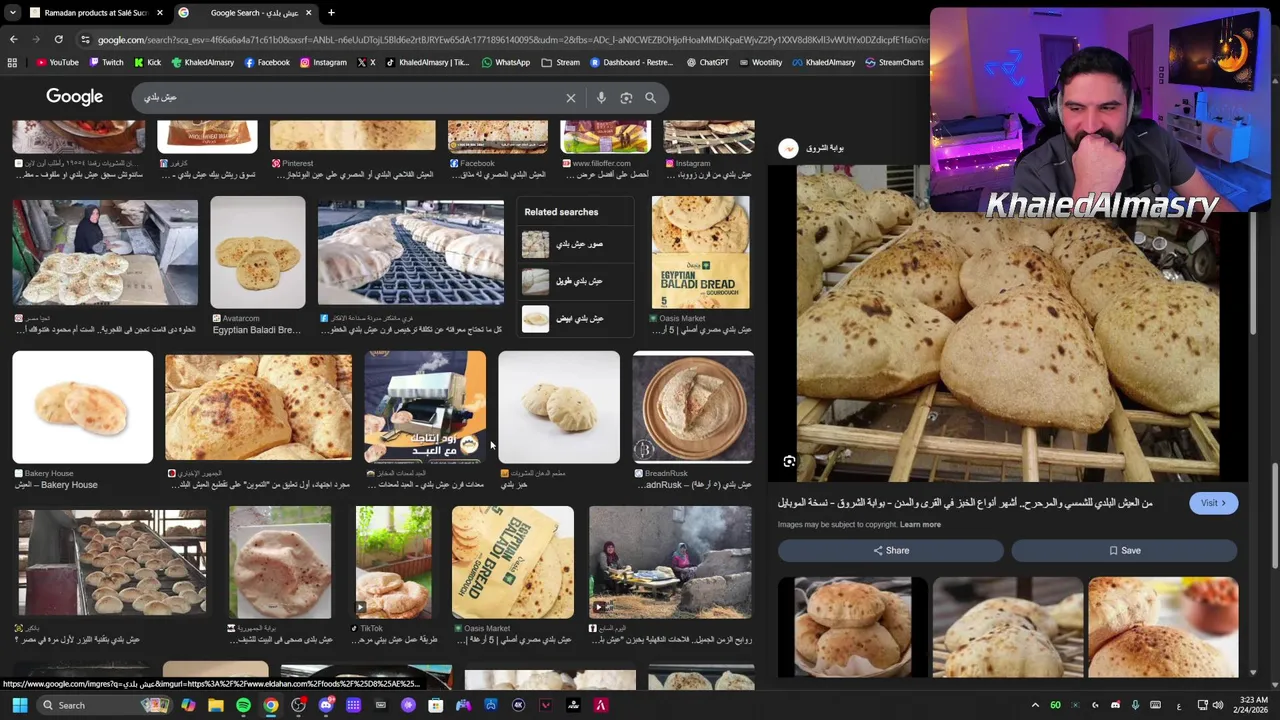Click the Google logo
This screenshot has height=720, width=1280.
click(74, 97)
